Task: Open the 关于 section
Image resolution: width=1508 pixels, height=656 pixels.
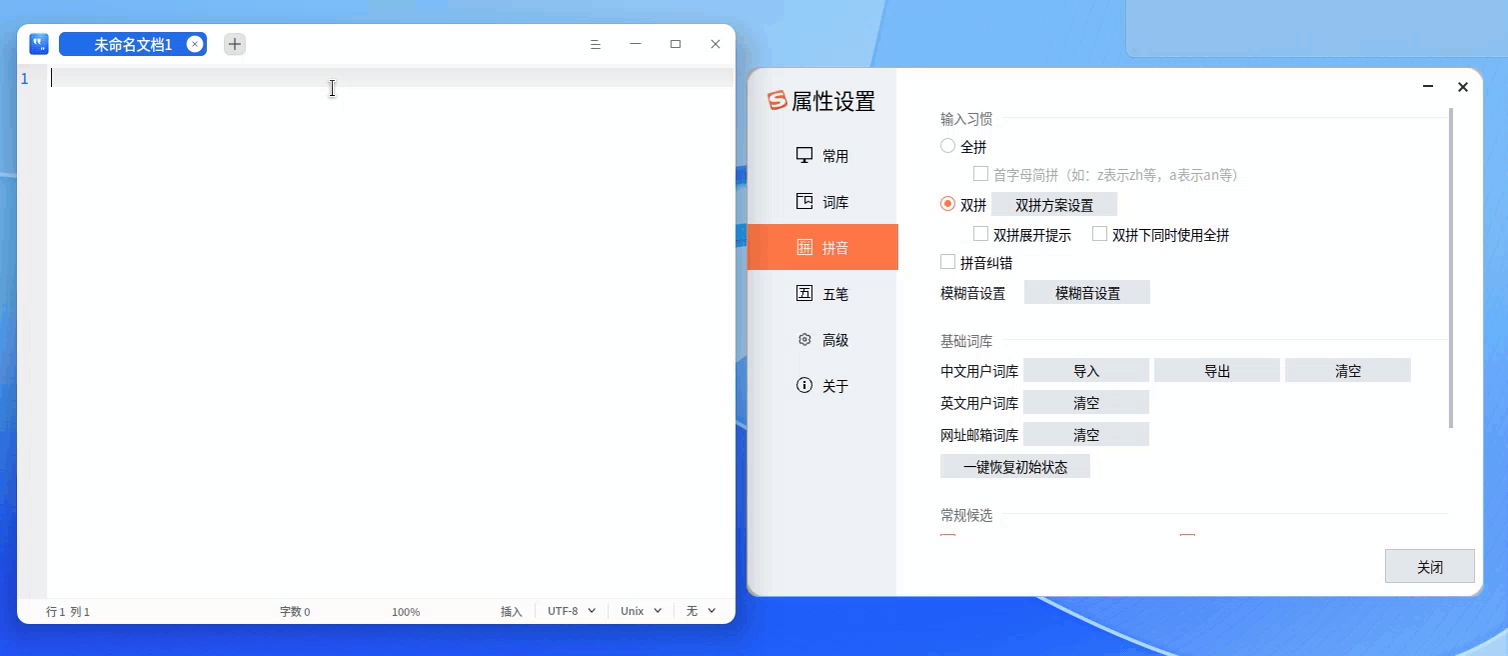Action: tap(822, 386)
